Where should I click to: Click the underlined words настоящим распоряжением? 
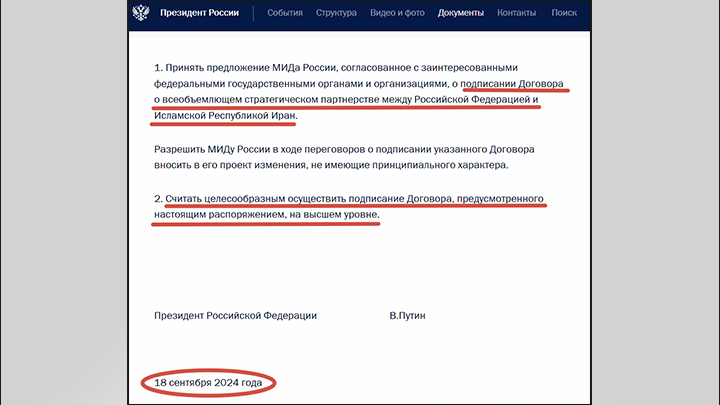pyautogui.click(x=210, y=215)
